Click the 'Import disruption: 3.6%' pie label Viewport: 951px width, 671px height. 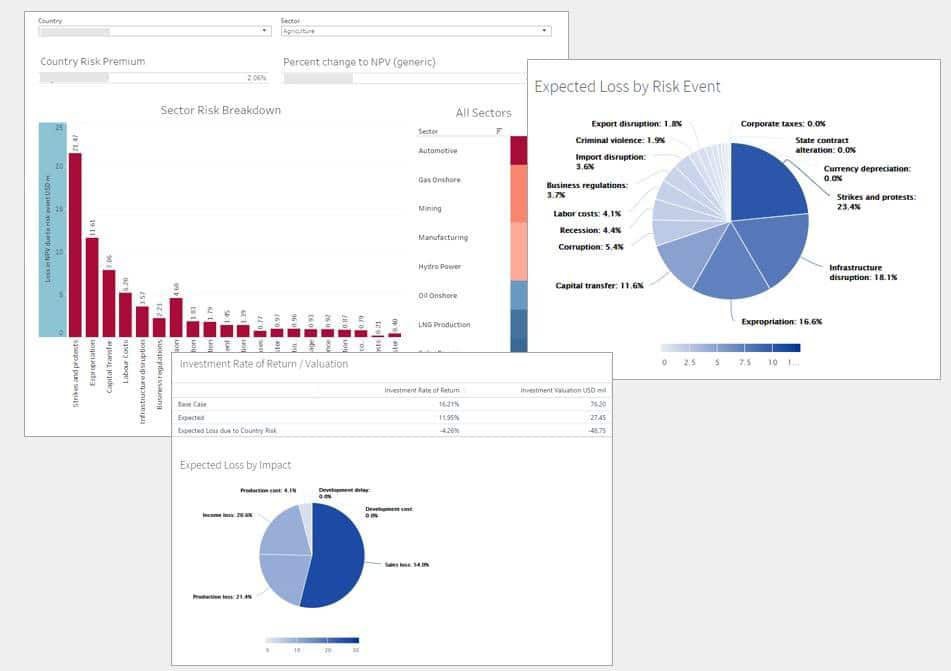tap(610, 161)
